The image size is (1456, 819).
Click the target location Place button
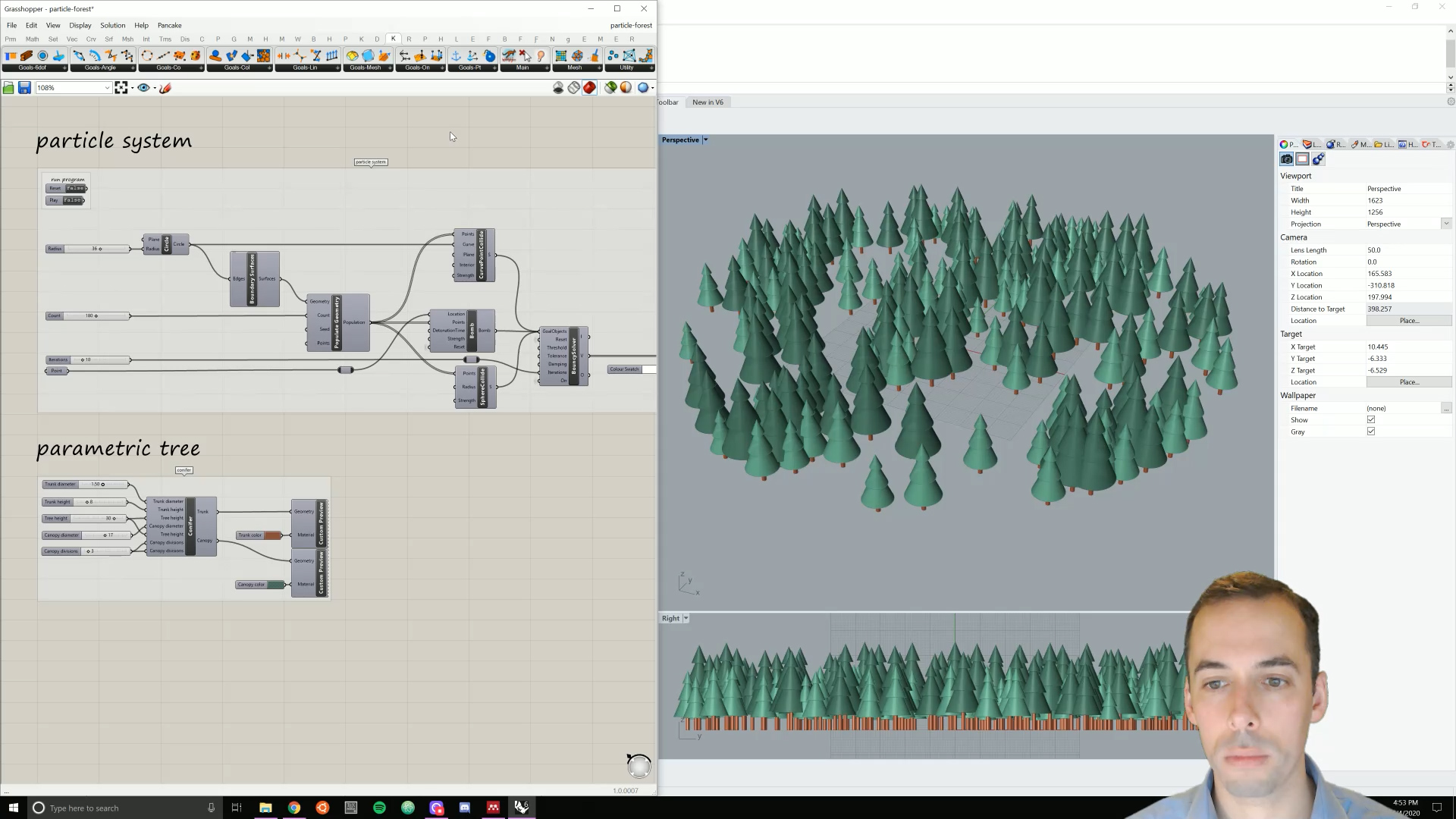(1408, 382)
